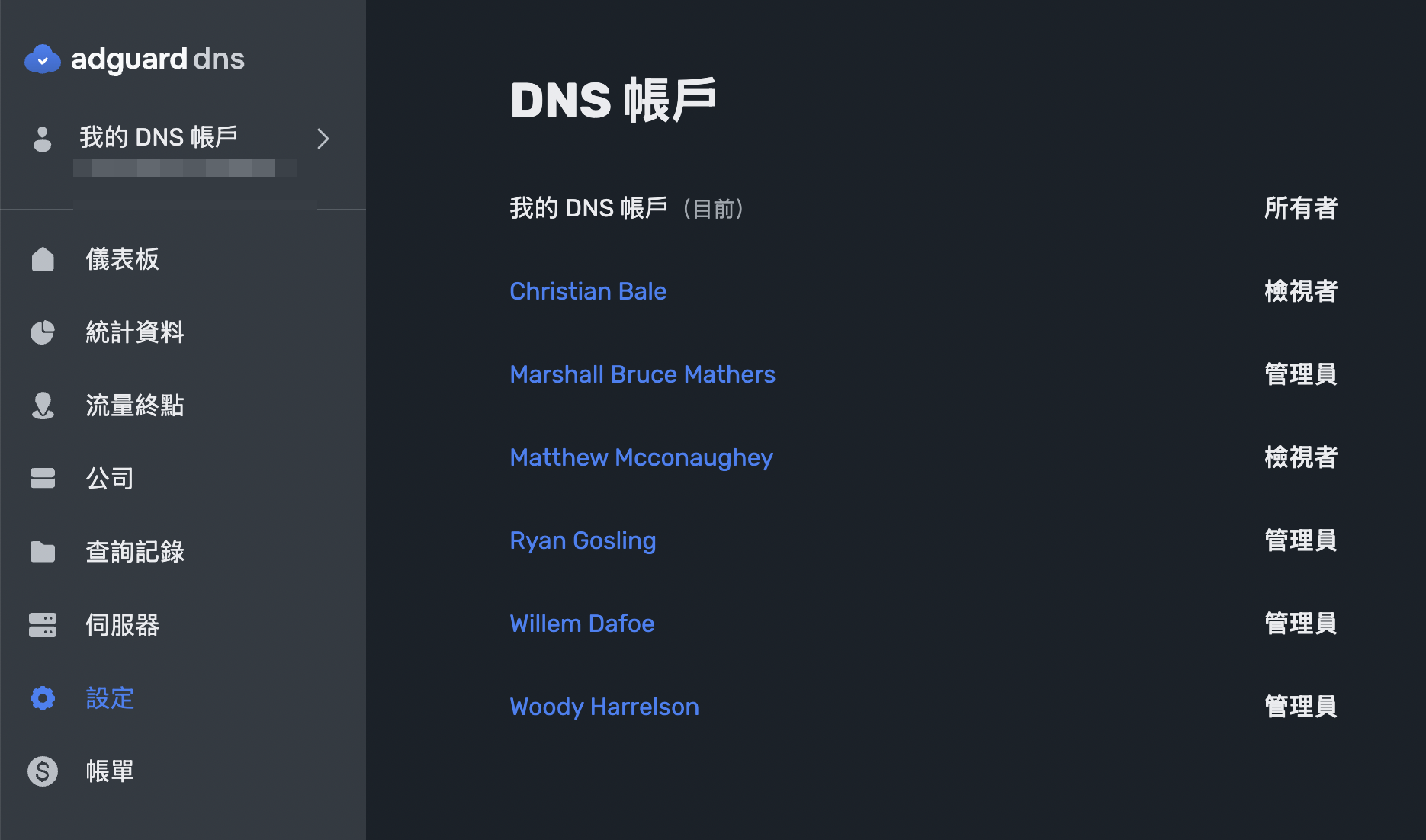
Task: Open Christian Bale's account details
Action: pos(587,290)
